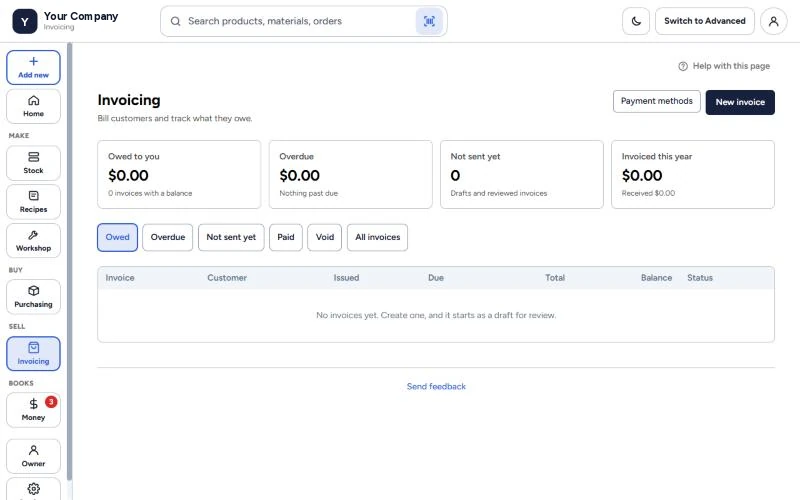The height and width of the screenshot is (500, 800).
Task: Create a New invoice
Action: tap(740, 102)
